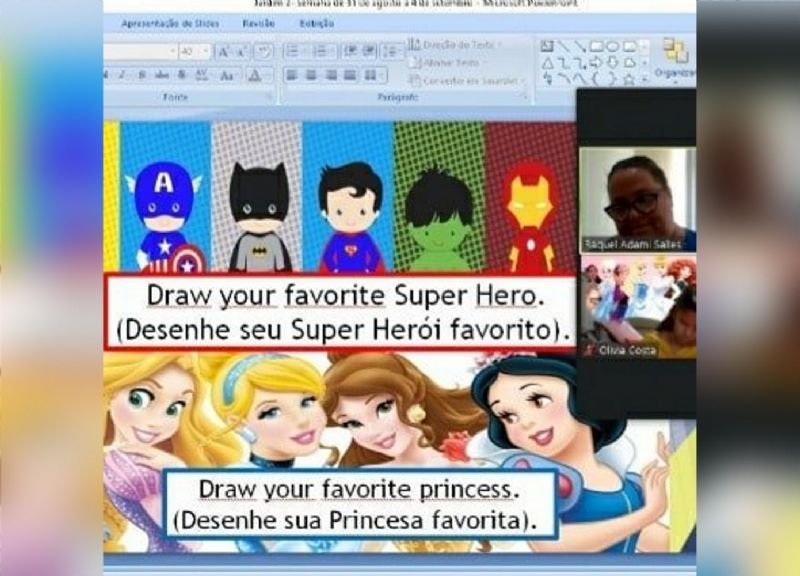Screen dimensions: 800x576
Task: Select the Left Brace shape
Action: tap(596, 79)
